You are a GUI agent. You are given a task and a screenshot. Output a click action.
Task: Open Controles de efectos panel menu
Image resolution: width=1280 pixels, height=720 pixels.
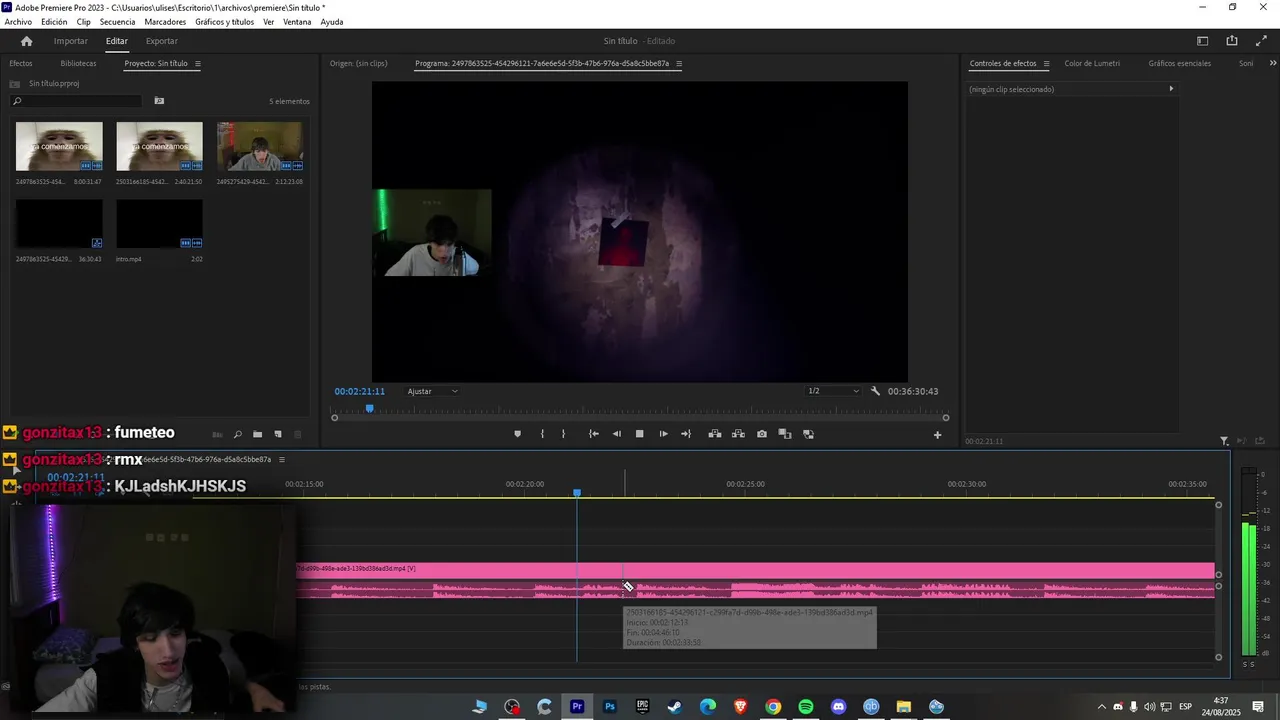[1046, 64]
